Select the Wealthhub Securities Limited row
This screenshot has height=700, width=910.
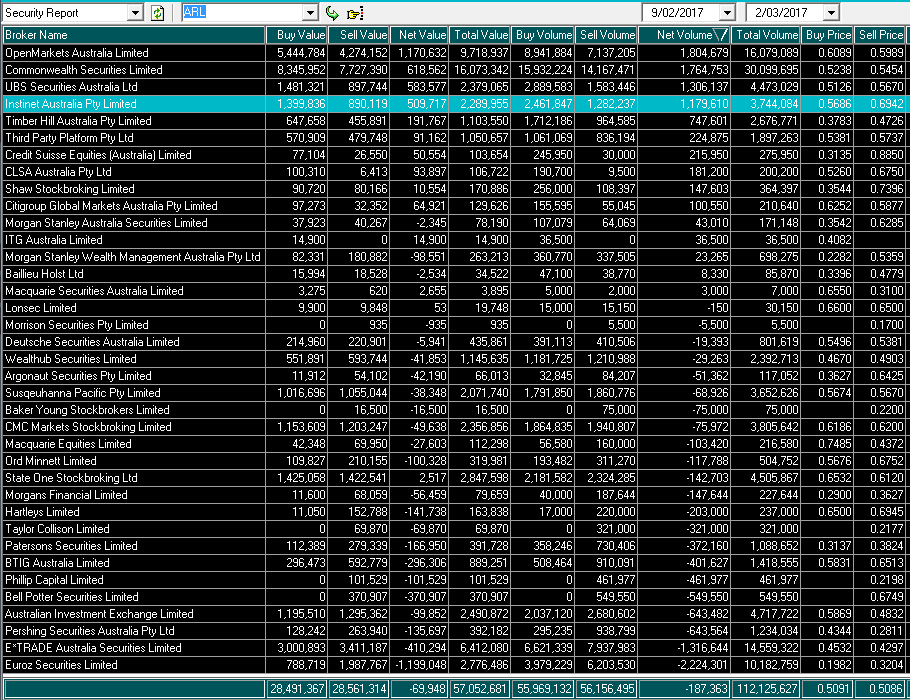tap(454, 359)
